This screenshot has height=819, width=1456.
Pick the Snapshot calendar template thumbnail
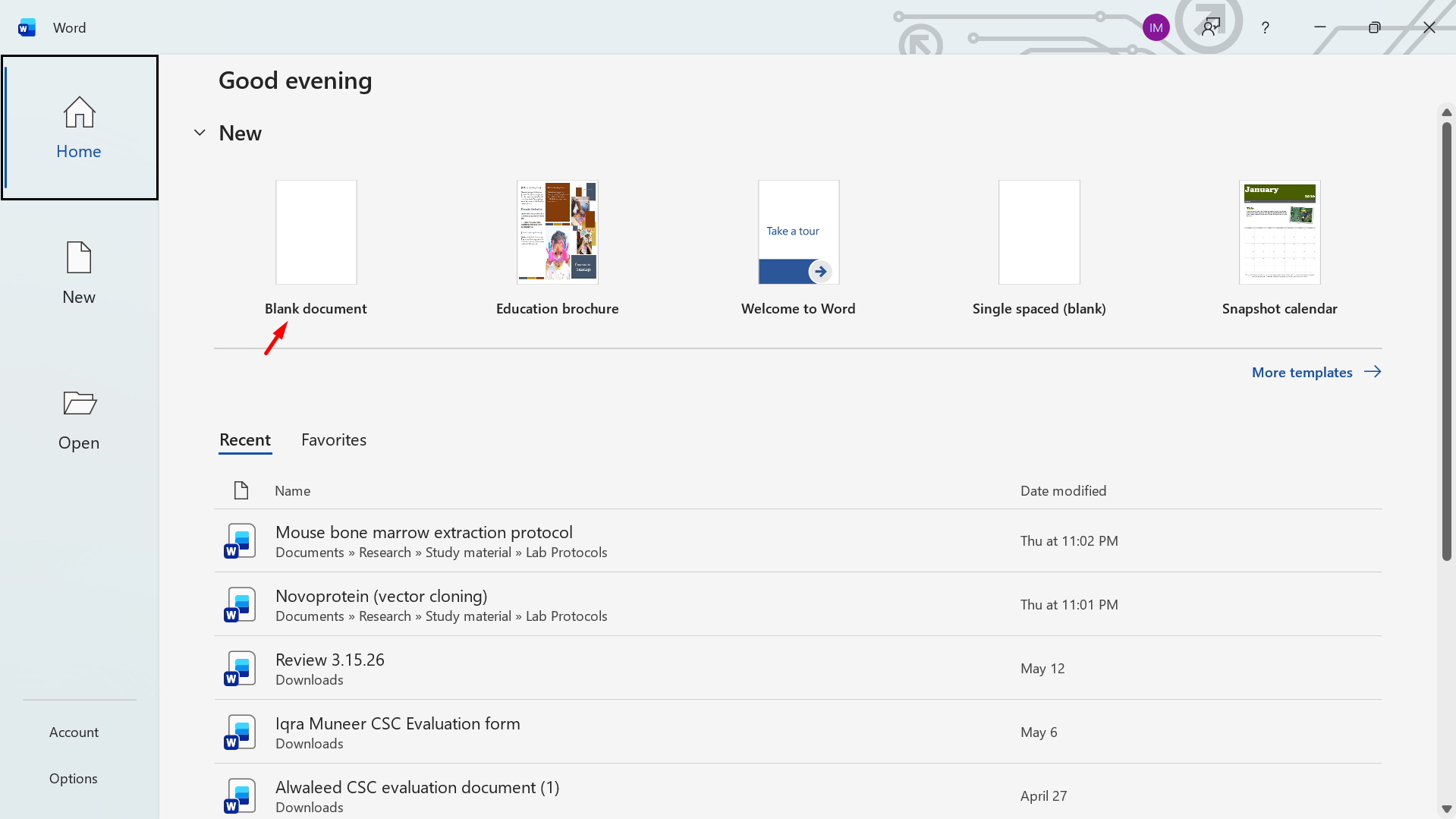coord(1280,232)
